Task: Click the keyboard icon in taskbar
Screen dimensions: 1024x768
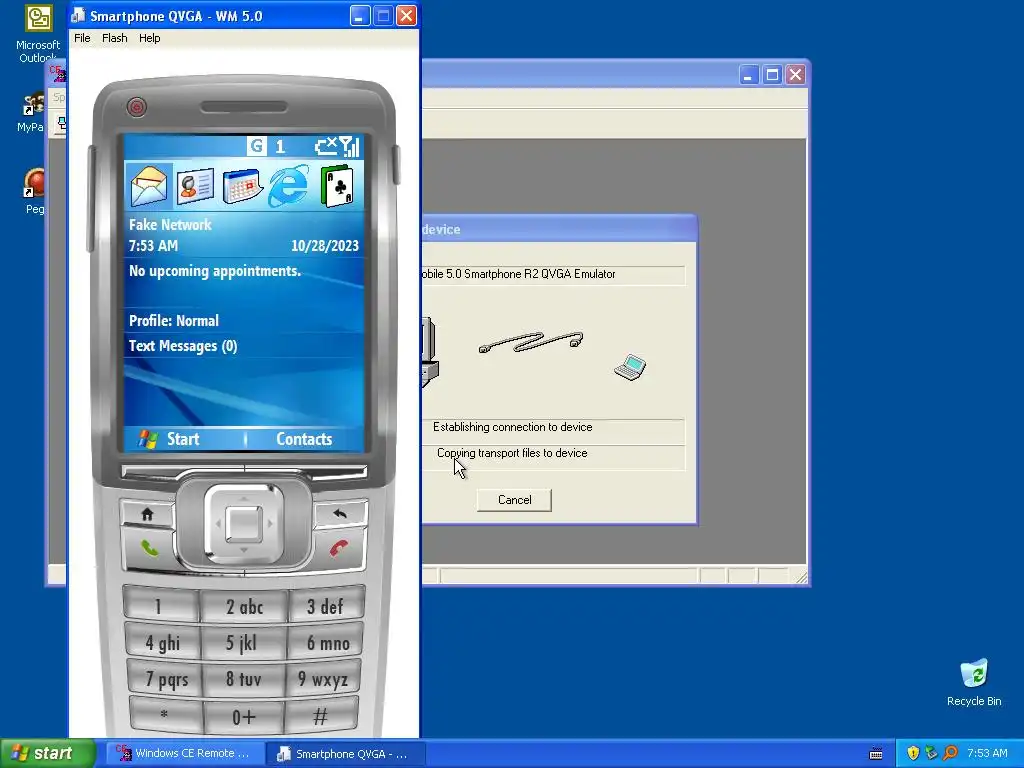Action: (x=876, y=754)
